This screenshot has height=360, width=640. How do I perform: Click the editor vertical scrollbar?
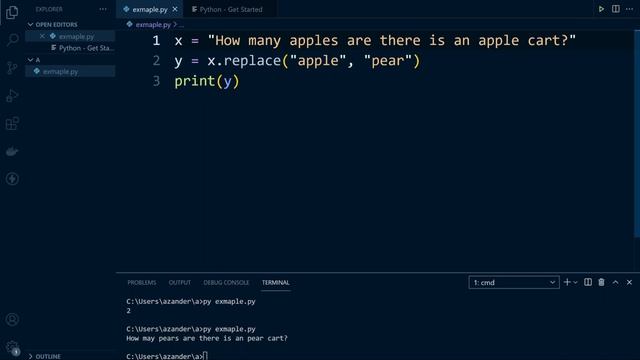point(637,134)
